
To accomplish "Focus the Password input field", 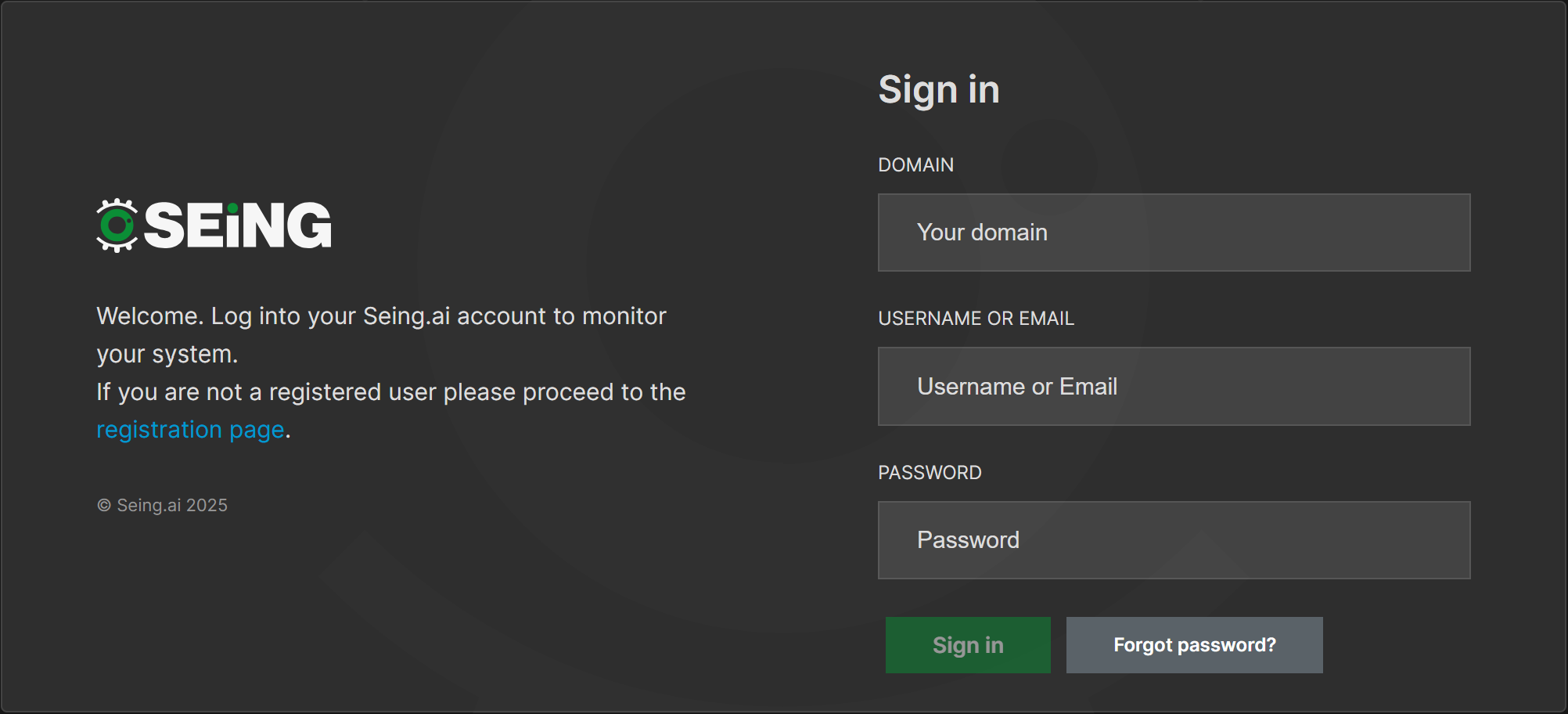I will coord(1174,540).
